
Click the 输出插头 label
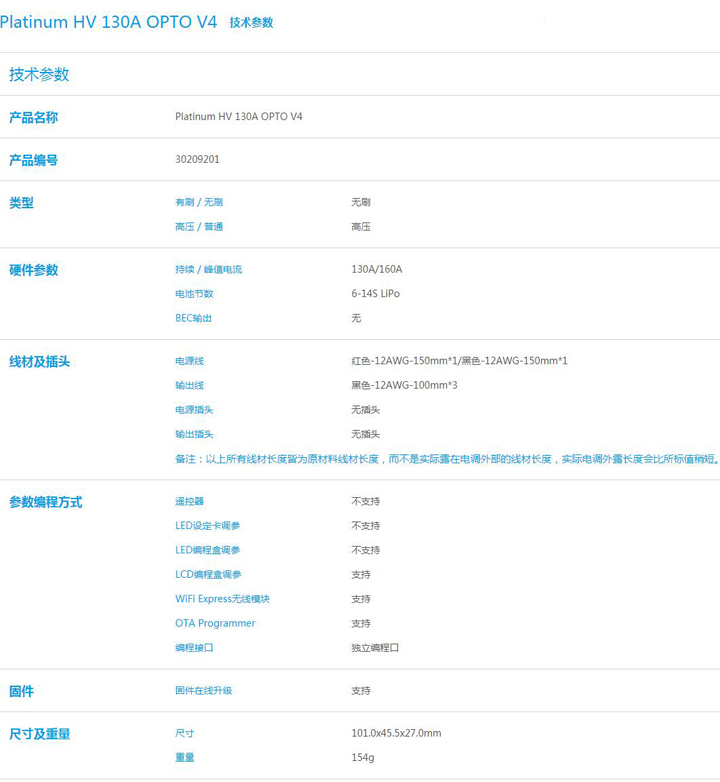(194, 434)
